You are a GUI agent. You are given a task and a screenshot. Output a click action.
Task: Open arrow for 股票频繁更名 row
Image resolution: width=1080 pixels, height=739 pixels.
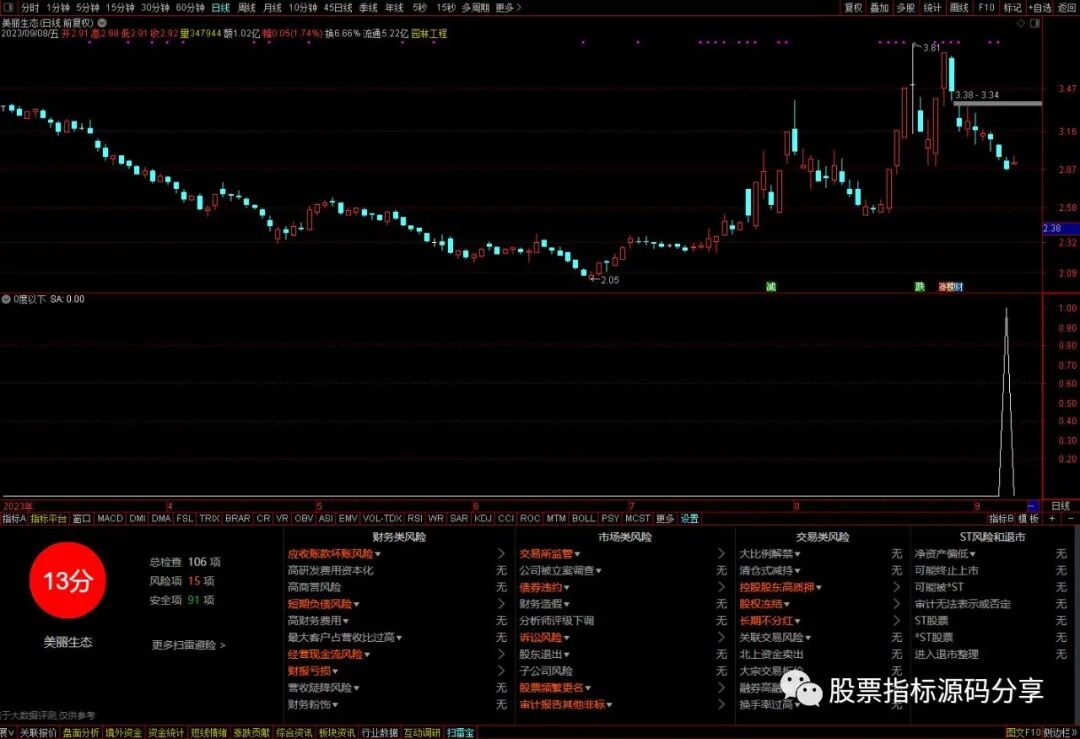click(721, 687)
